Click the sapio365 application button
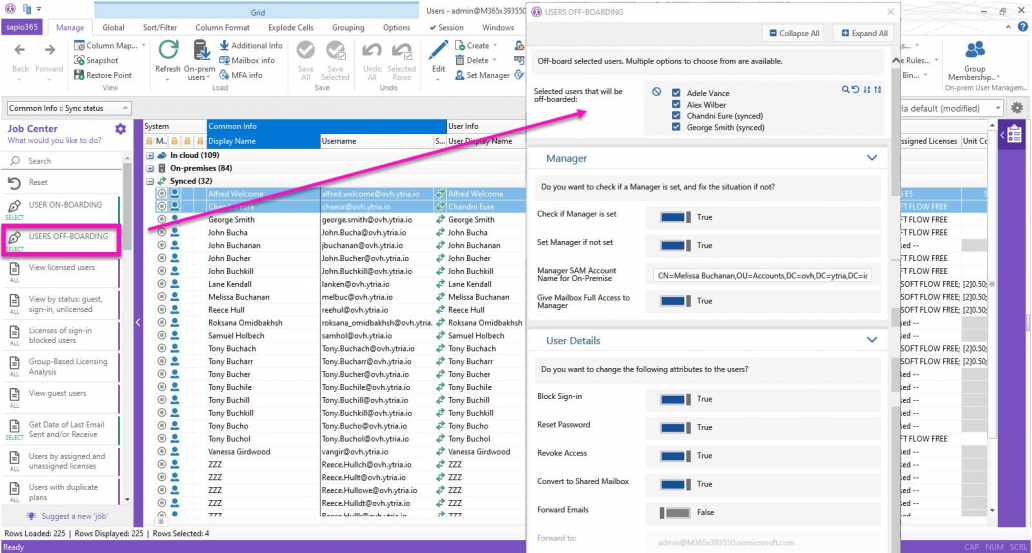The height and width of the screenshot is (553, 1032). [23, 28]
